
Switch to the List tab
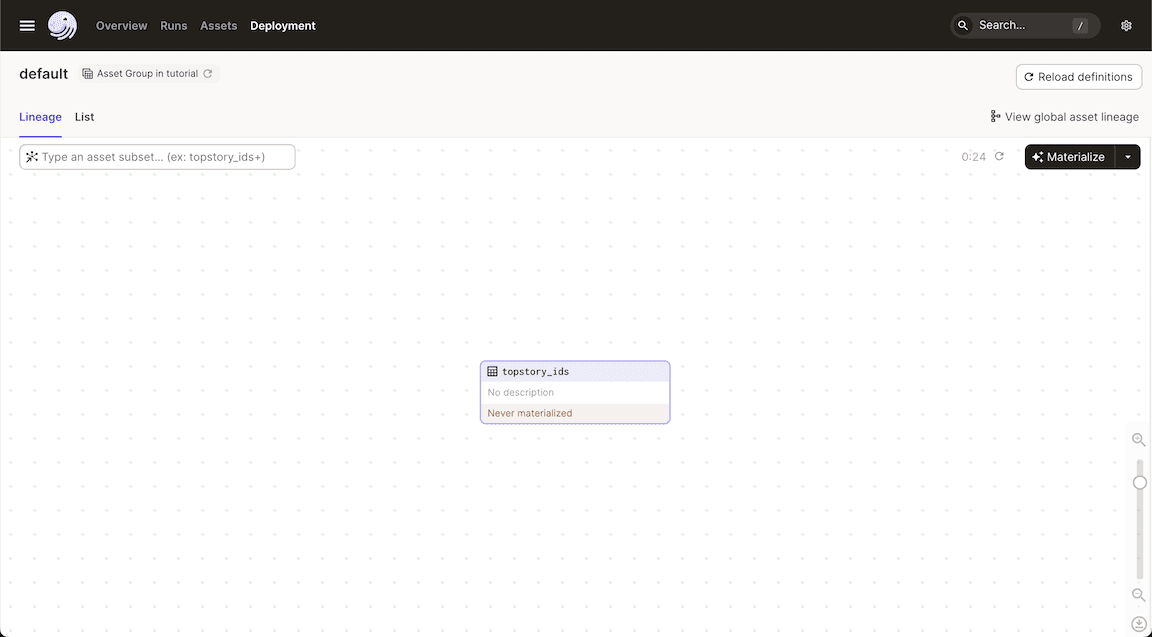(x=84, y=117)
